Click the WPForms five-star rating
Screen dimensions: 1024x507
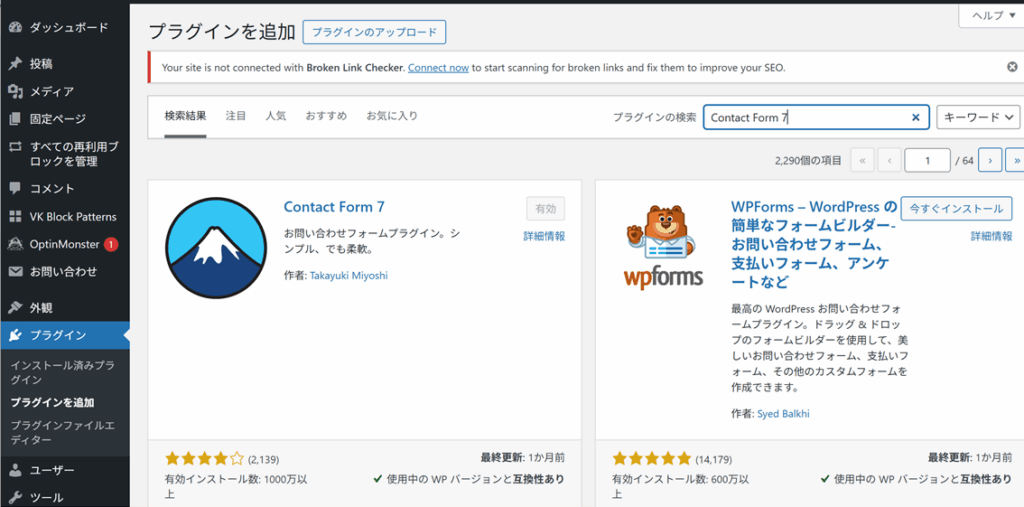point(652,458)
